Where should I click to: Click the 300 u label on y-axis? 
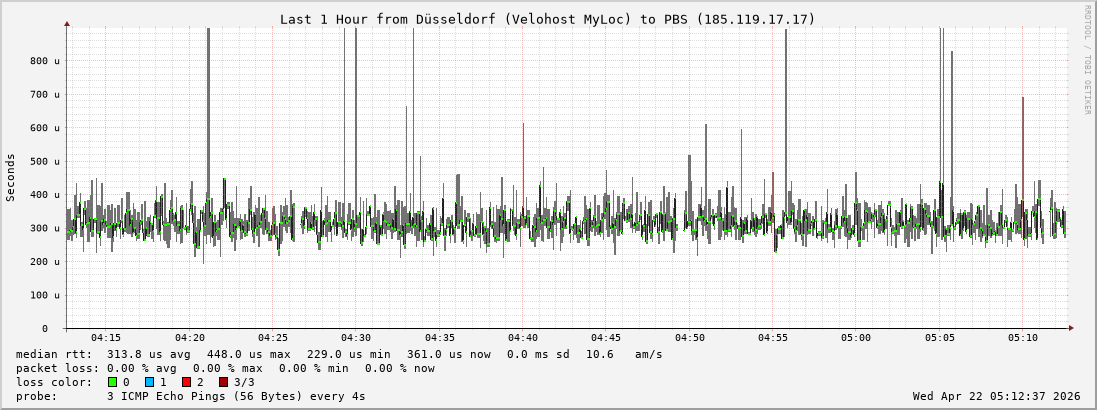pos(38,228)
